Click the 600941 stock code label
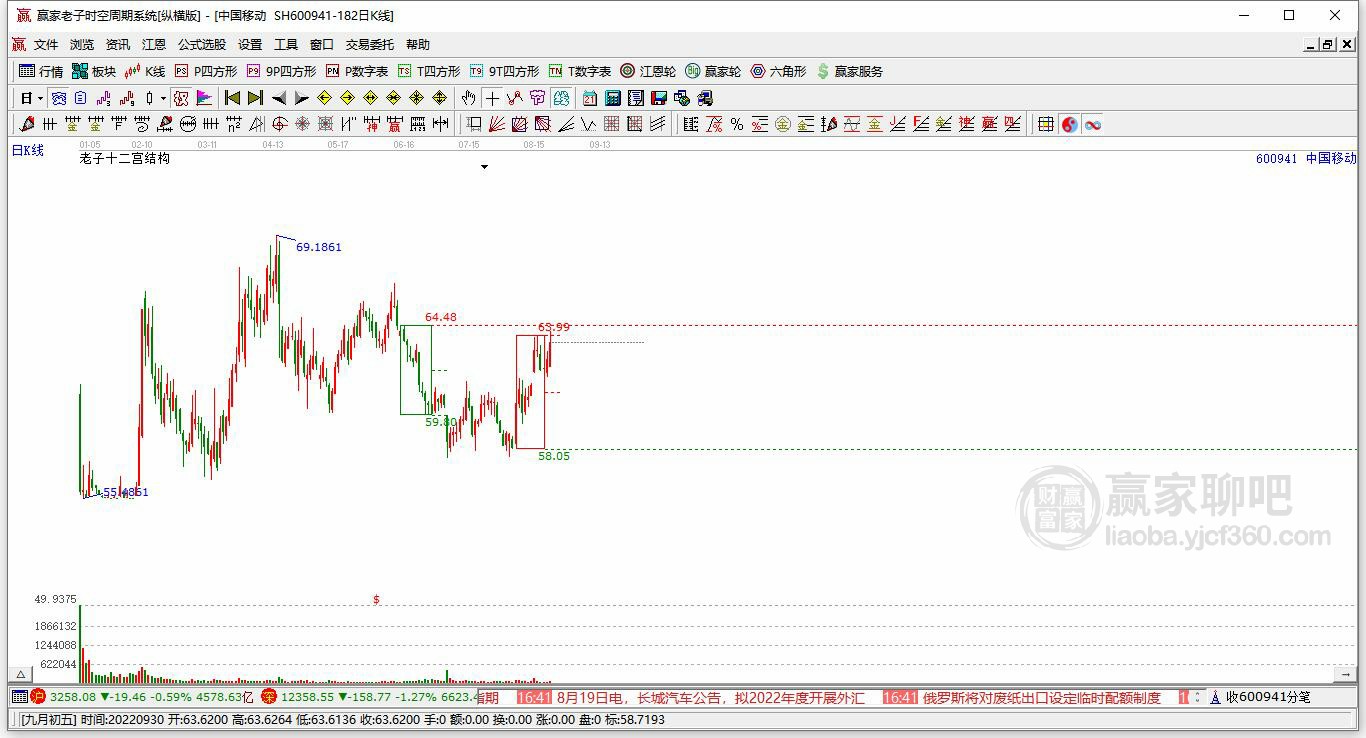1366x738 pixels. pyautogui.click(x=1276, y=158)
